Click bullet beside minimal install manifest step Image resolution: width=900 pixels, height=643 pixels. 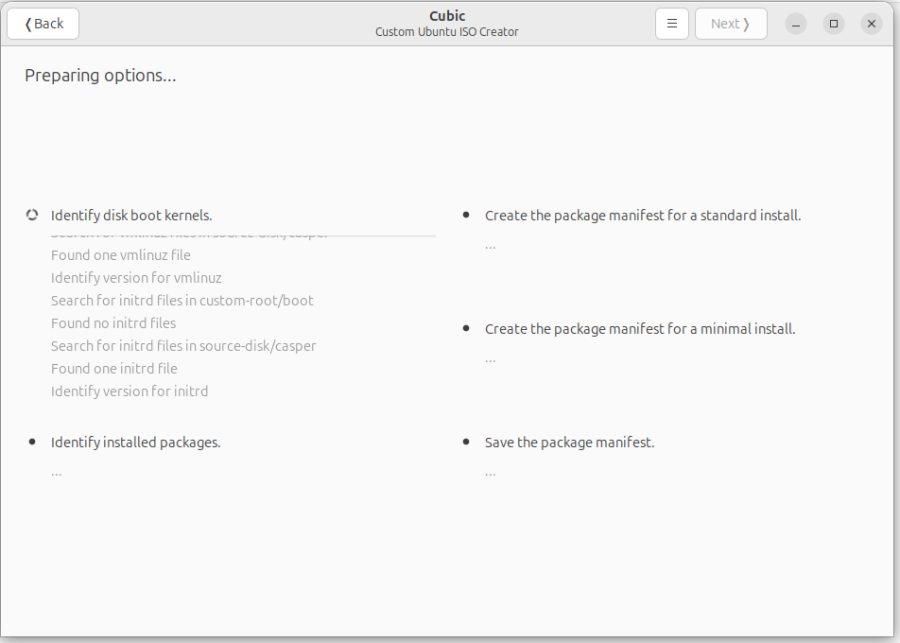coord(466,328)
